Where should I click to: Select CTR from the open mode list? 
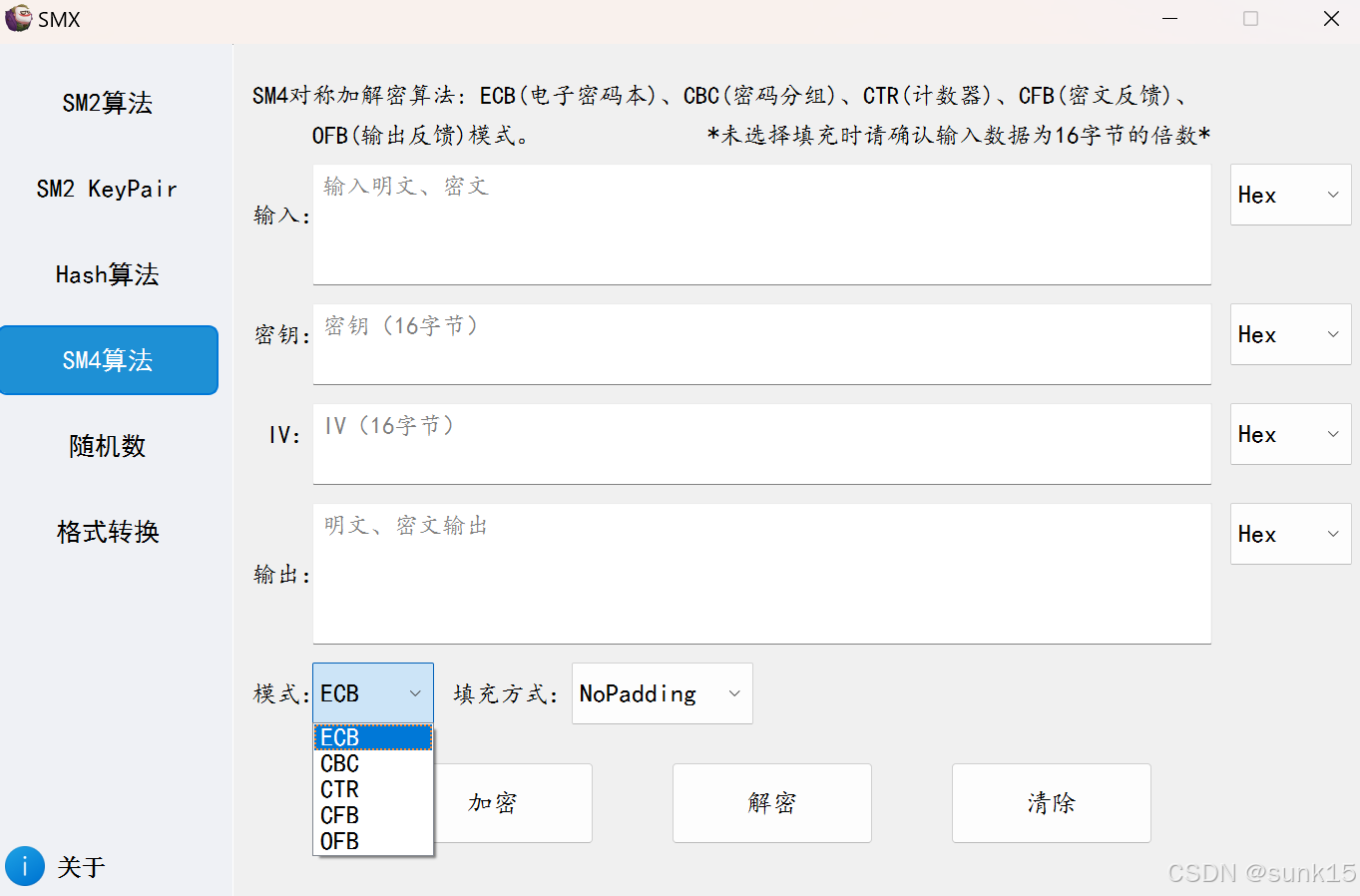[x=339, y=789]
